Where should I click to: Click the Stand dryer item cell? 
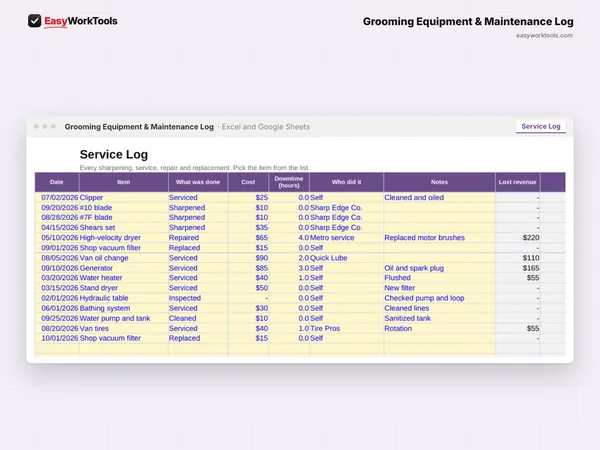[124, 288]
